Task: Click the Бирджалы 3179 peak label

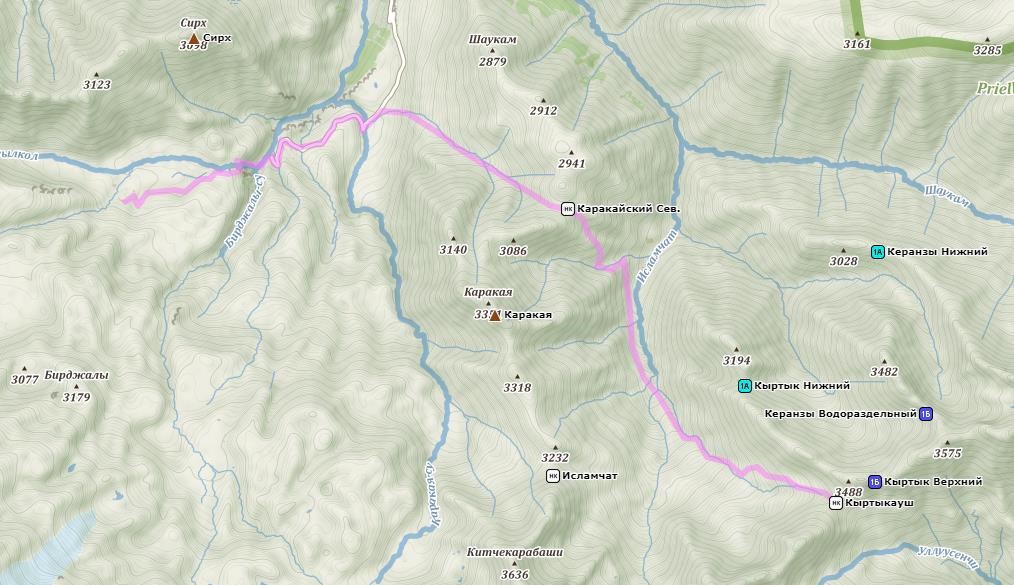Action: tap(76, 386)
